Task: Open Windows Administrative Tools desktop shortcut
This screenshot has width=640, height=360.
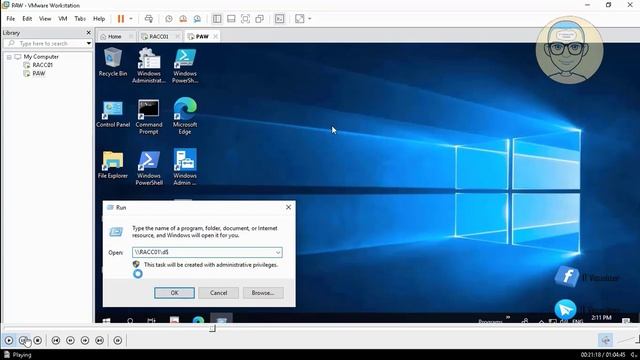Action: coord(149,65)
